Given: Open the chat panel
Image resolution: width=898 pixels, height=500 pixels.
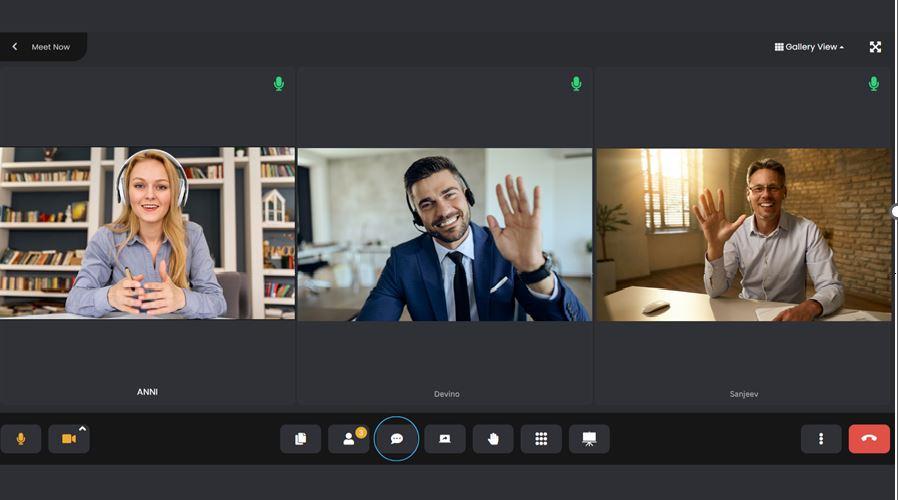Looking at the screenshot, I should coord(397,439).
